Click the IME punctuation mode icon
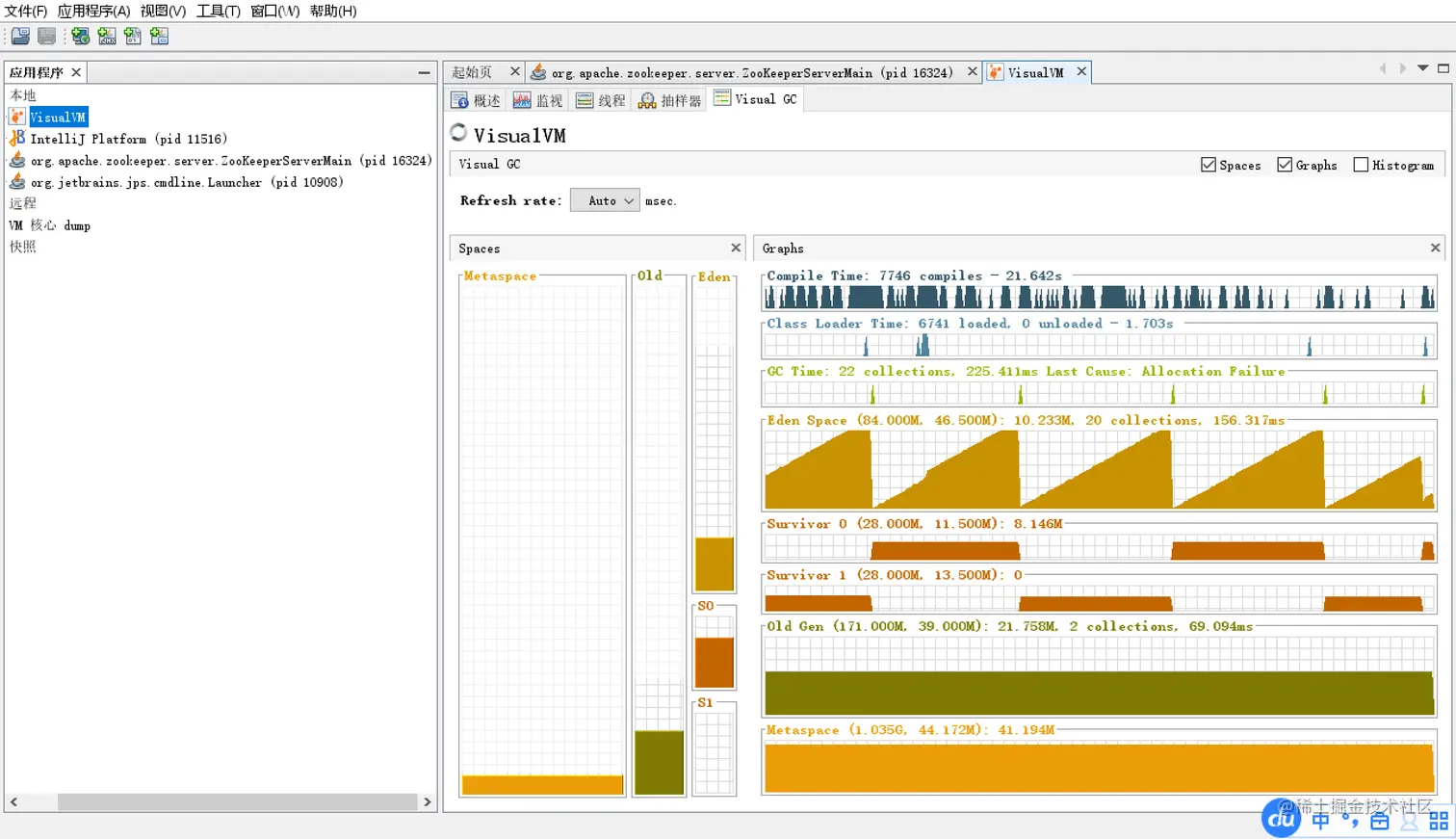 [1350, 821]
